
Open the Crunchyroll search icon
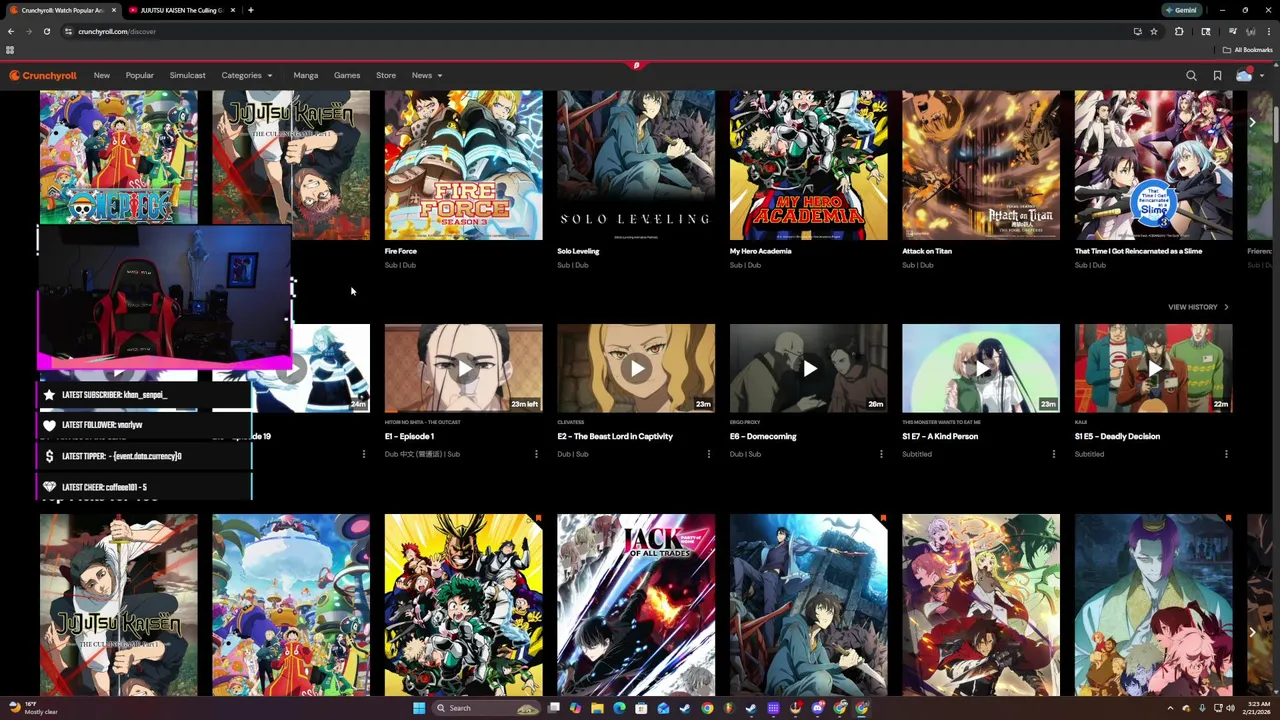pyautogui.click(x=1191, y=75)
